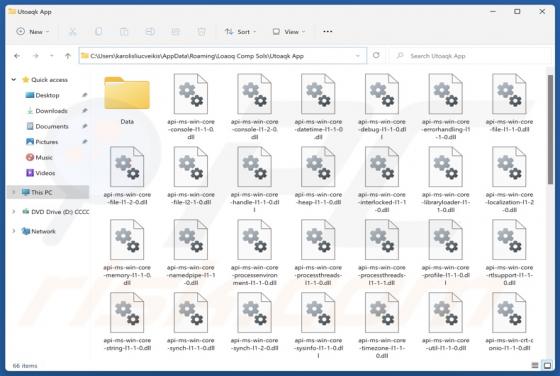Click the Delete trash icon in toolbar

201,32
